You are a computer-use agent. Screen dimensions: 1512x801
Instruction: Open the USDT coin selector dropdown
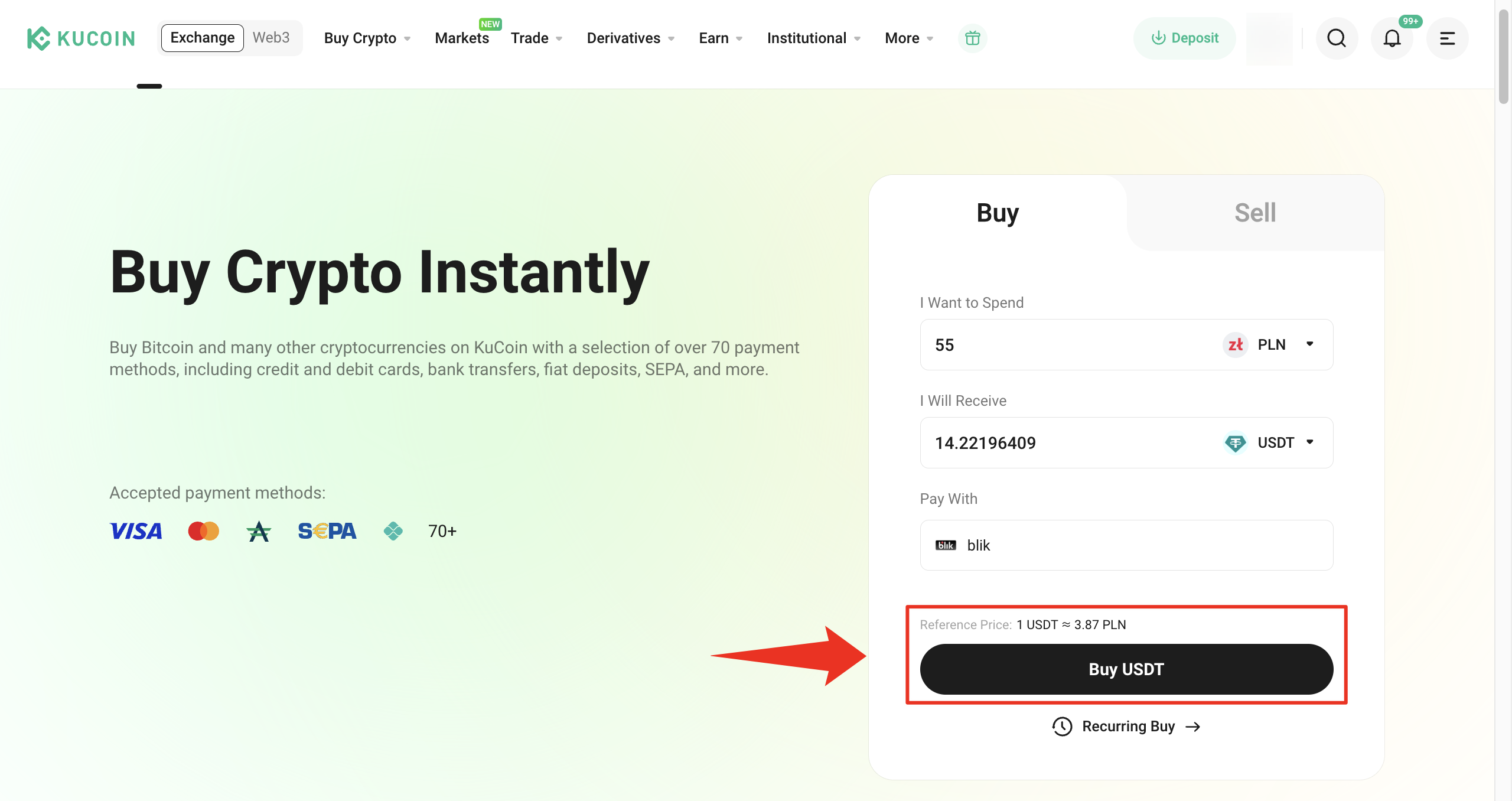1273,442
